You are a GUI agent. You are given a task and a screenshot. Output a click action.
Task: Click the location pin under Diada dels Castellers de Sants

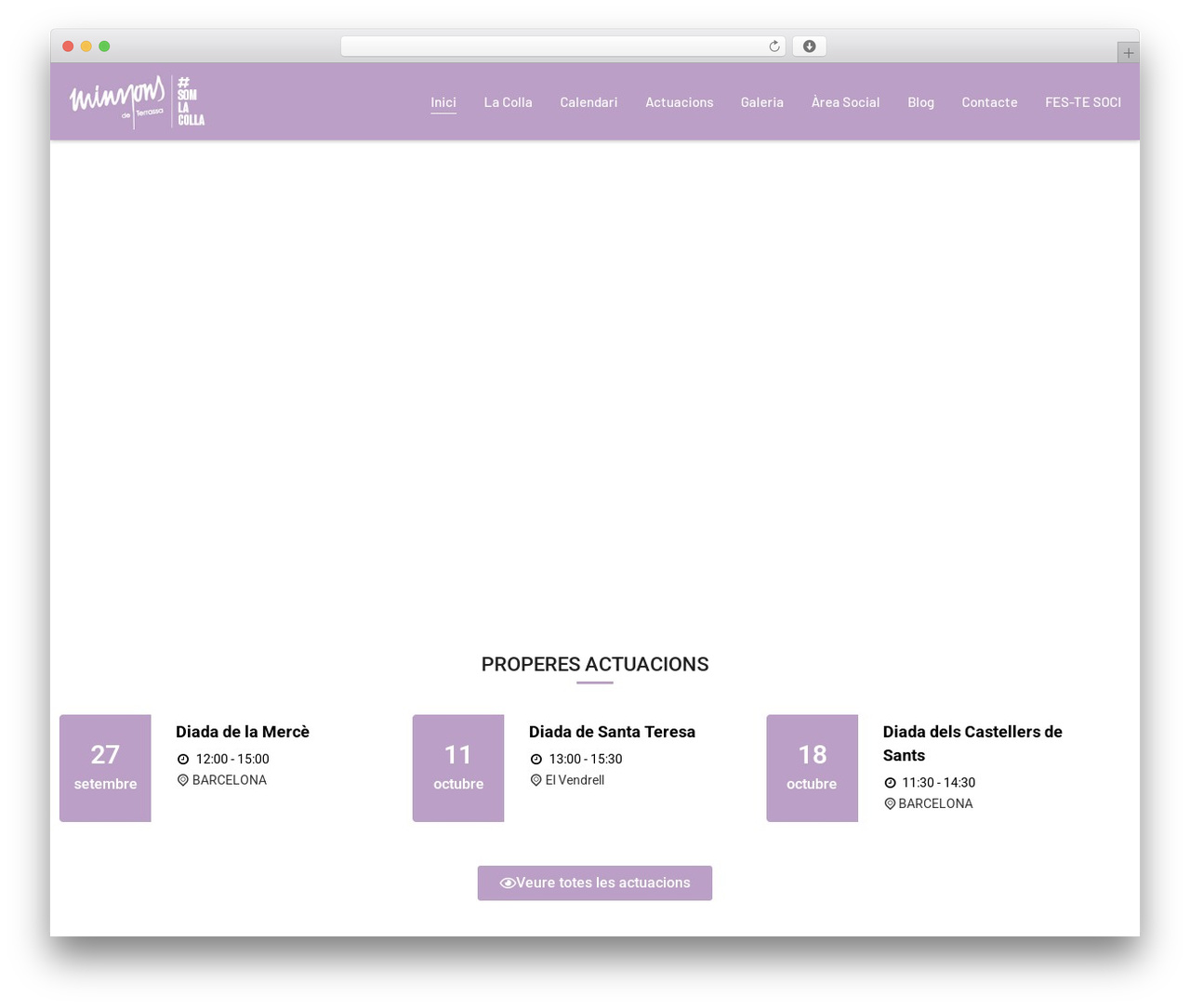890,803
